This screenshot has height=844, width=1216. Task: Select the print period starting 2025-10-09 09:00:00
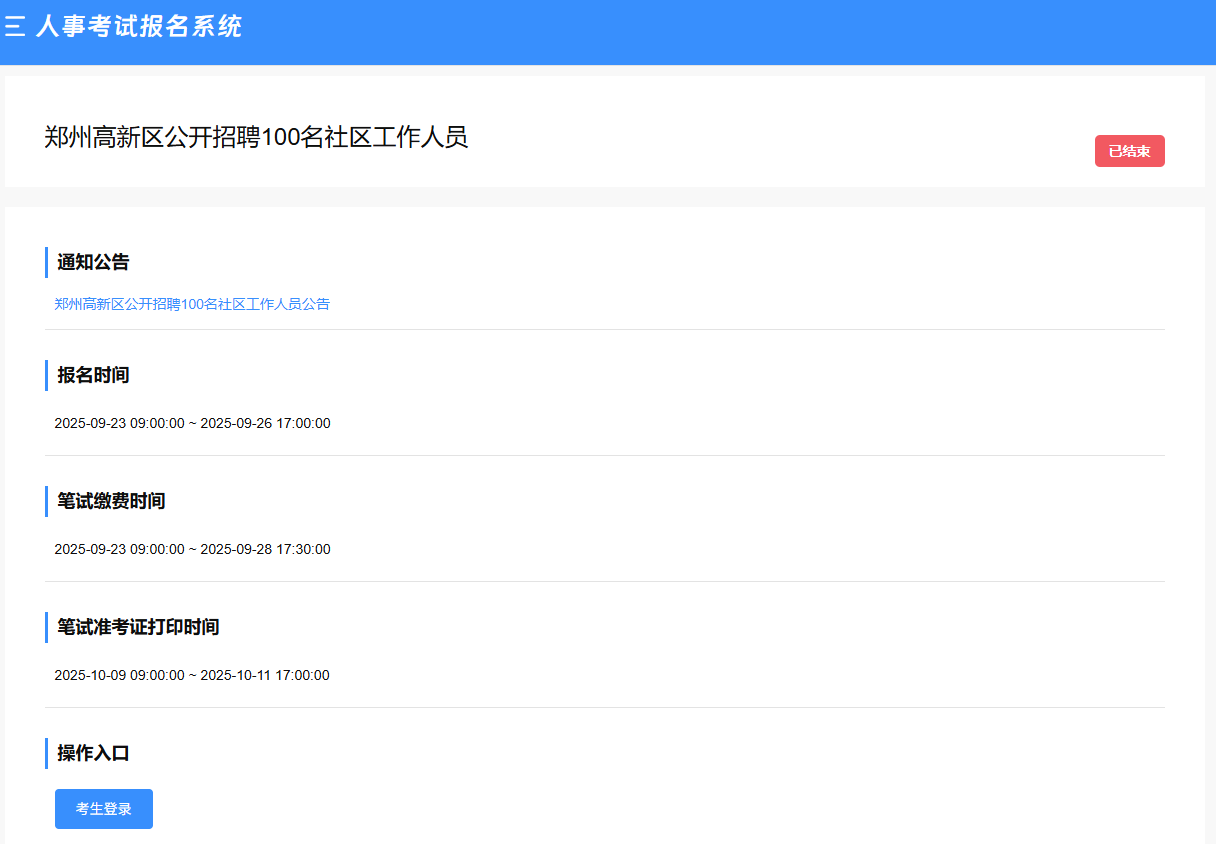(x=192, y=675)
